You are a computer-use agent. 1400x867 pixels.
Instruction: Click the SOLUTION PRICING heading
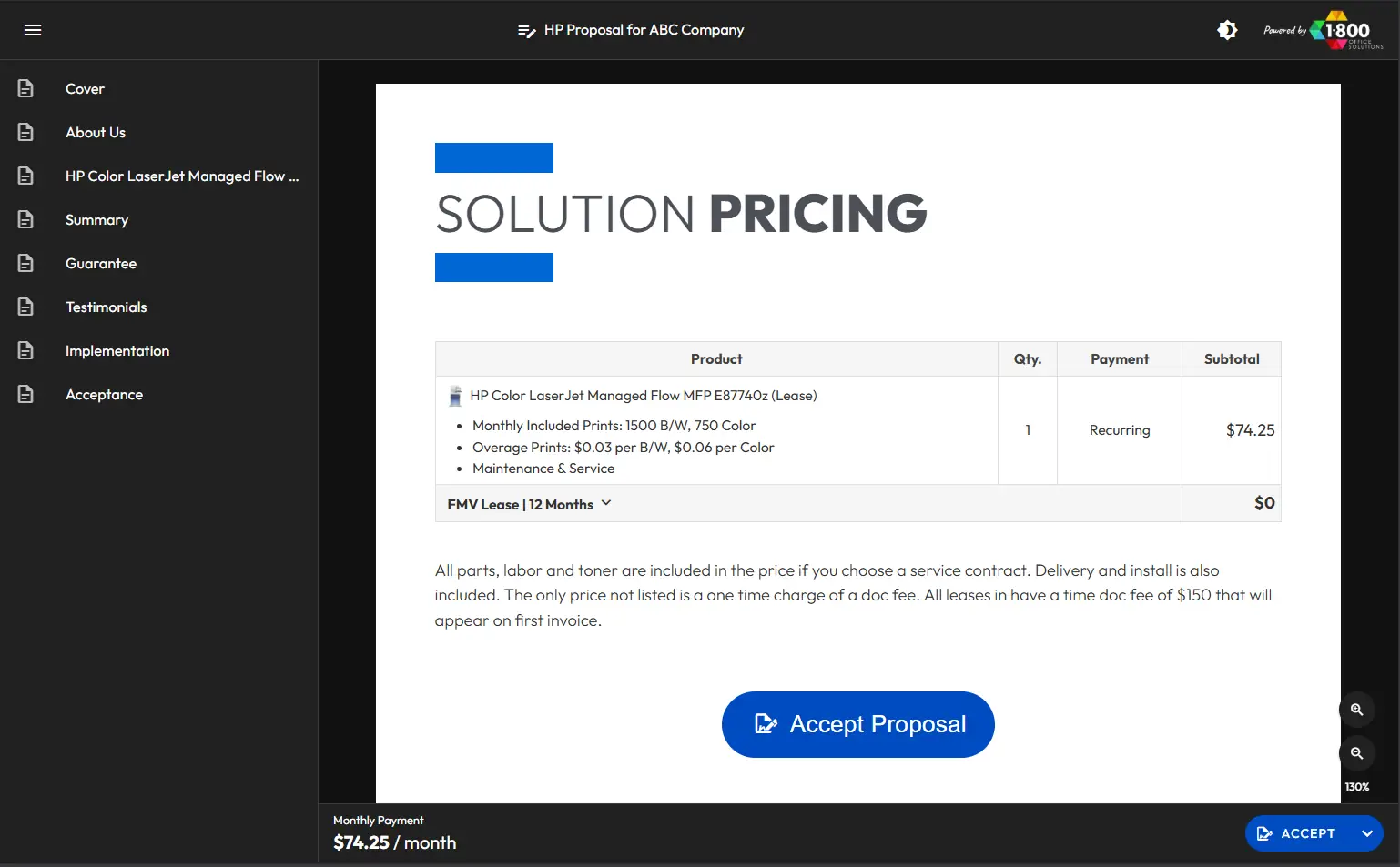(681, 213)
